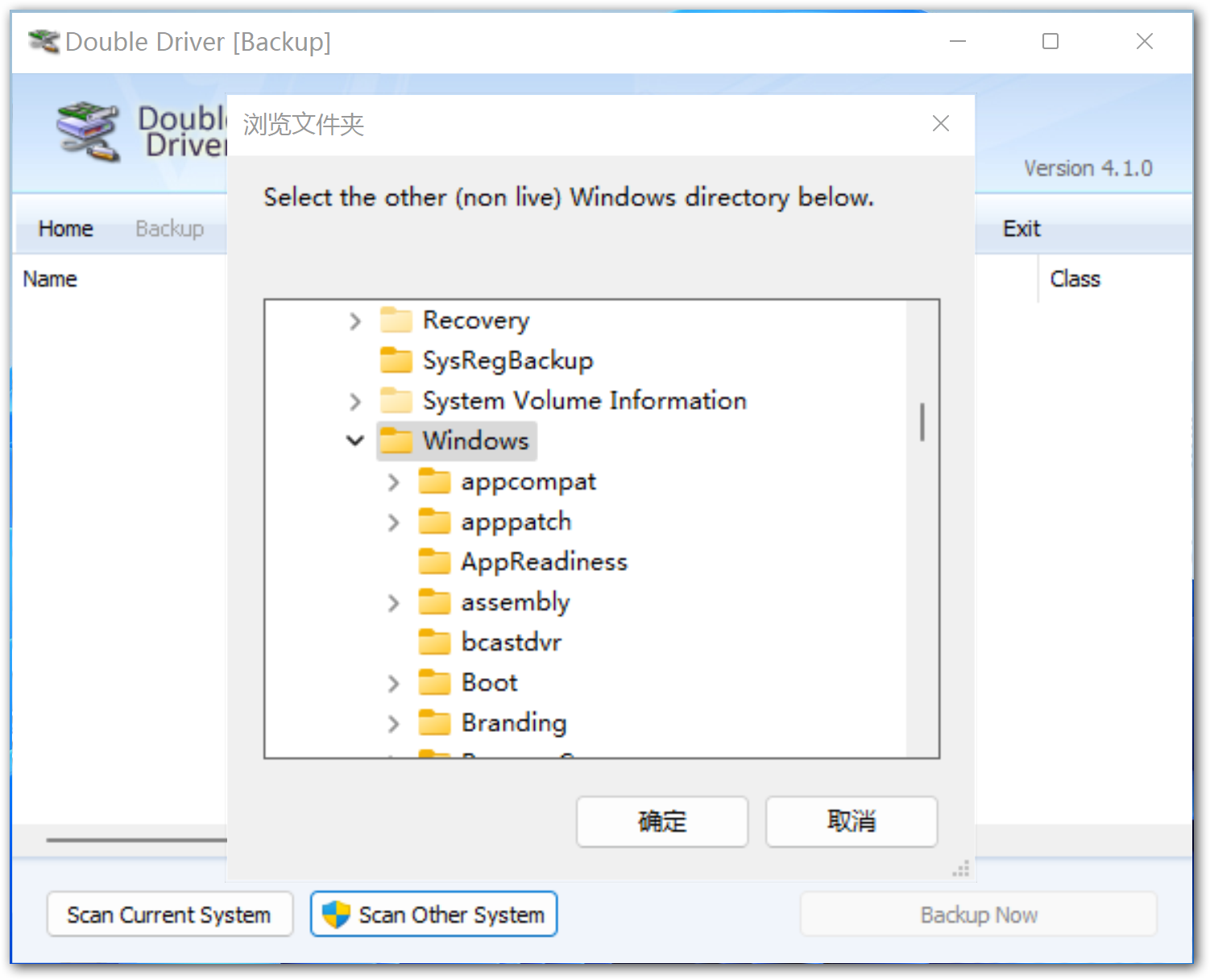Screen dimensions: 1210x980
Task: Expand the Boot folder node
Action: click(393, 684)
